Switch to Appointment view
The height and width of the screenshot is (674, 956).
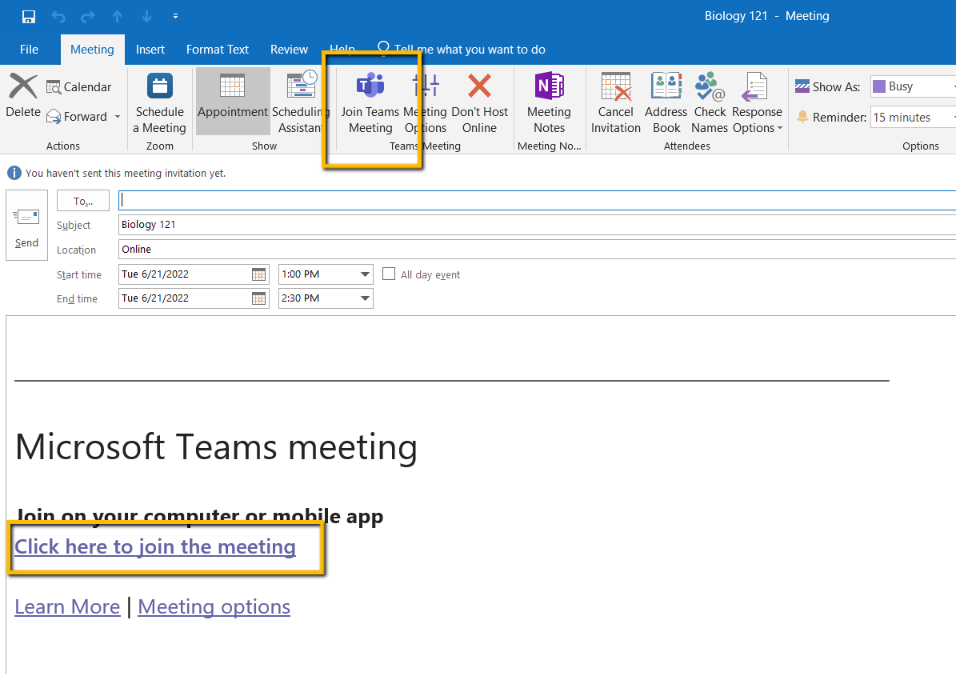pyautogui.click(x=232, y=101)
